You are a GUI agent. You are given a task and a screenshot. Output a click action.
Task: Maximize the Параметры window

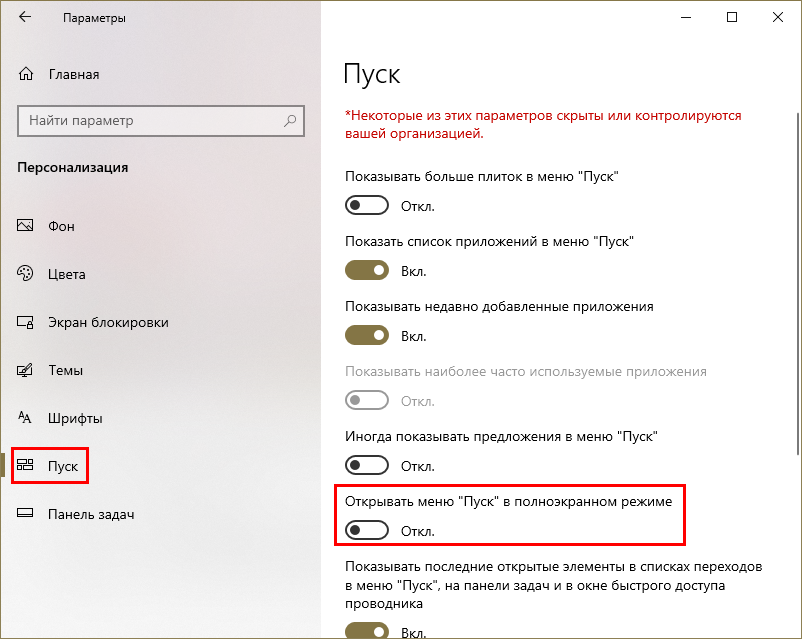(x=732, y=17)
